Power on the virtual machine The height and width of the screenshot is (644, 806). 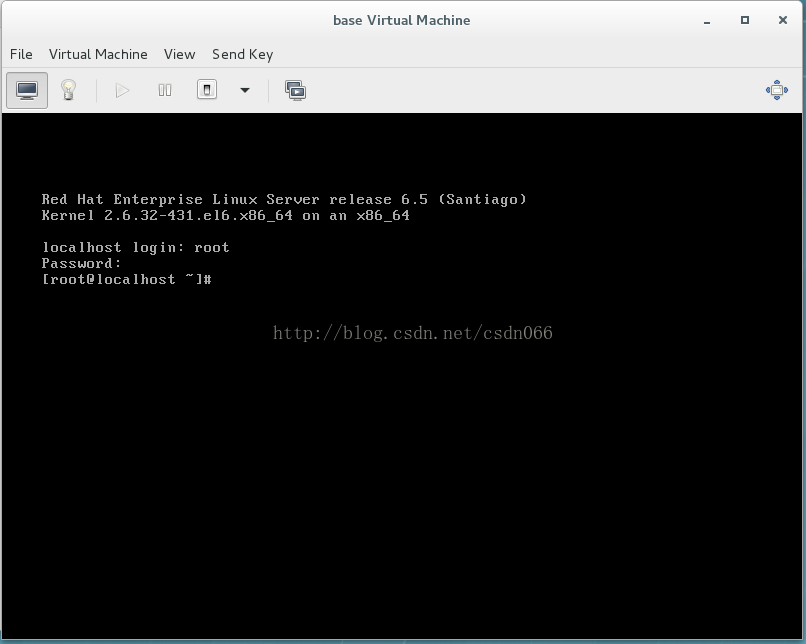tap(122, 90)
